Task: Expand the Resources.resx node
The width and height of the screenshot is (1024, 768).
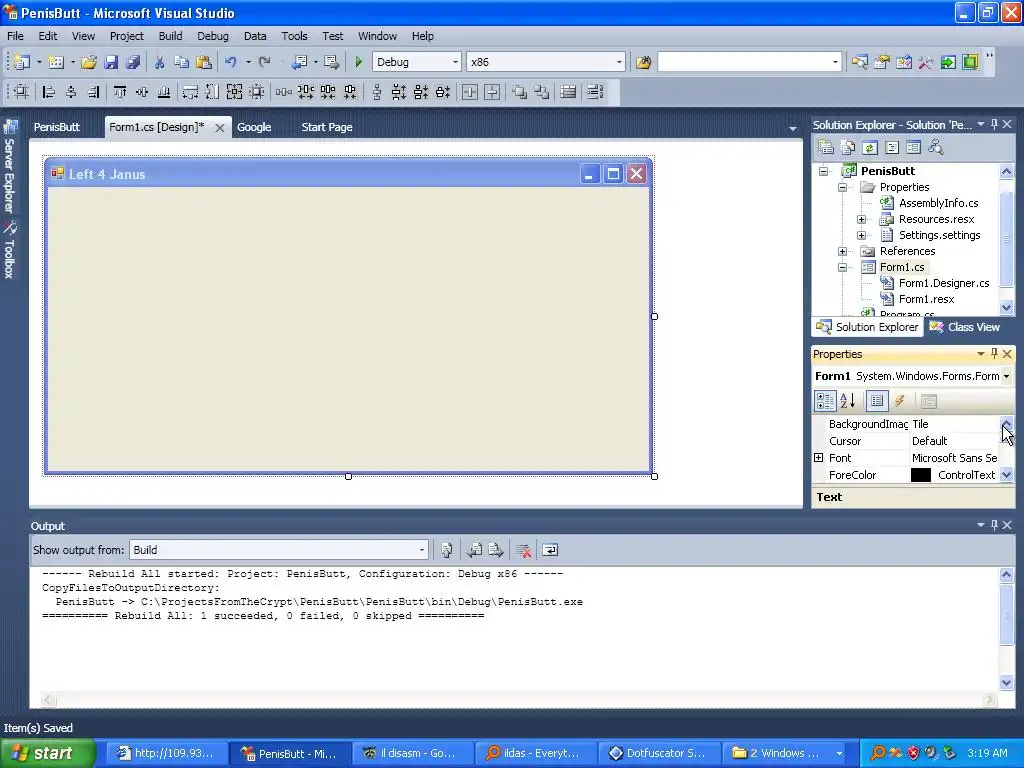Action: coord(861,219)
